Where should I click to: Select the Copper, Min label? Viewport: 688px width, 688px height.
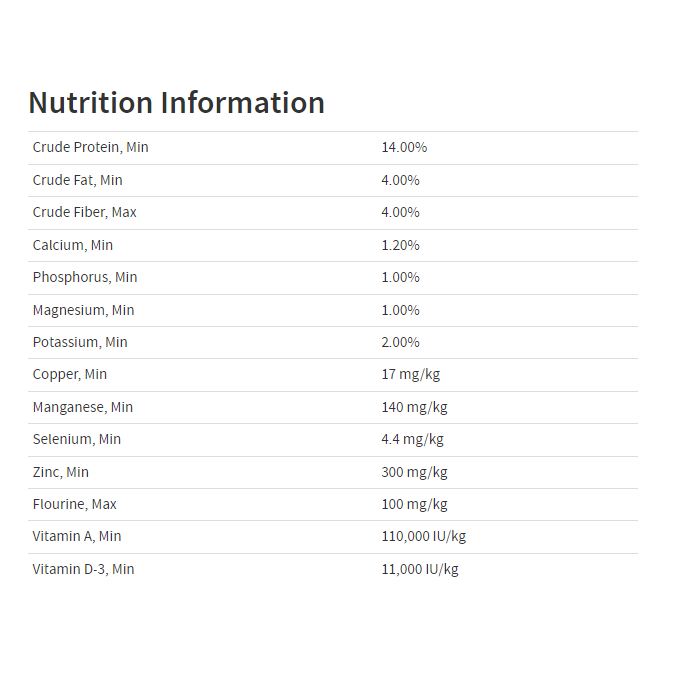(x=70, y=374)
